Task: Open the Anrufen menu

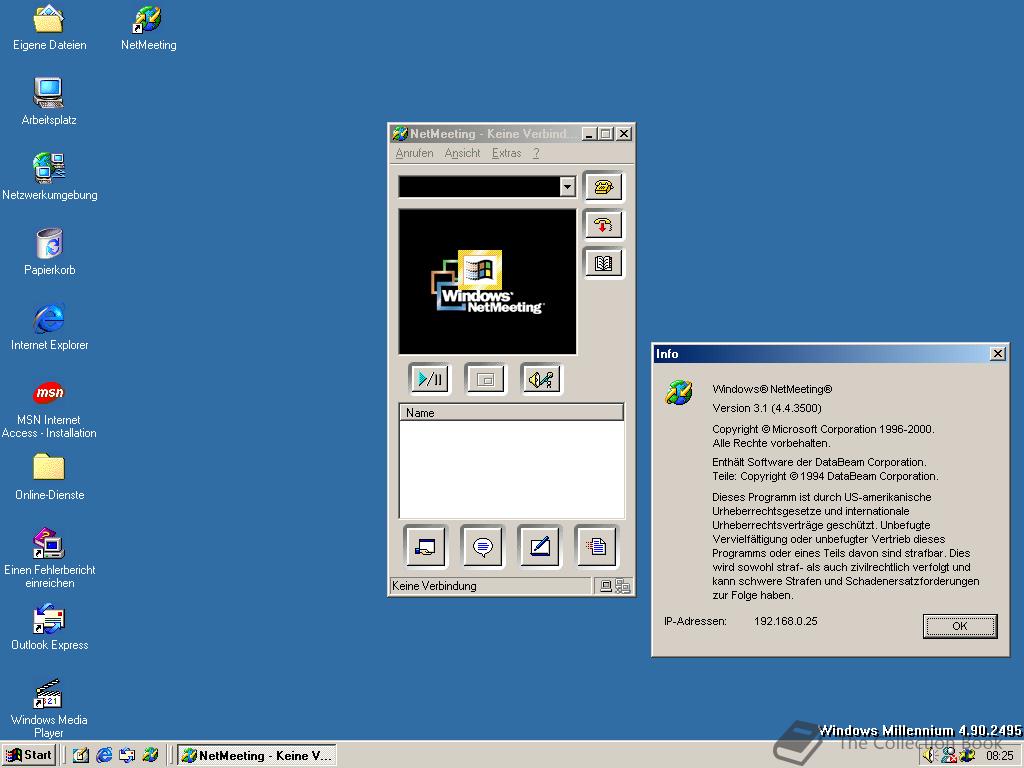Action: coord(414,153)
